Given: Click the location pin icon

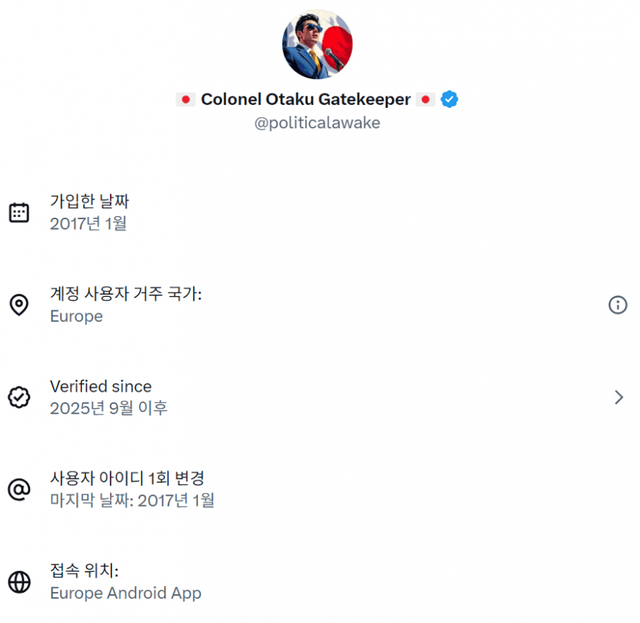Looking at the screenshot, I should click(19, 305).
